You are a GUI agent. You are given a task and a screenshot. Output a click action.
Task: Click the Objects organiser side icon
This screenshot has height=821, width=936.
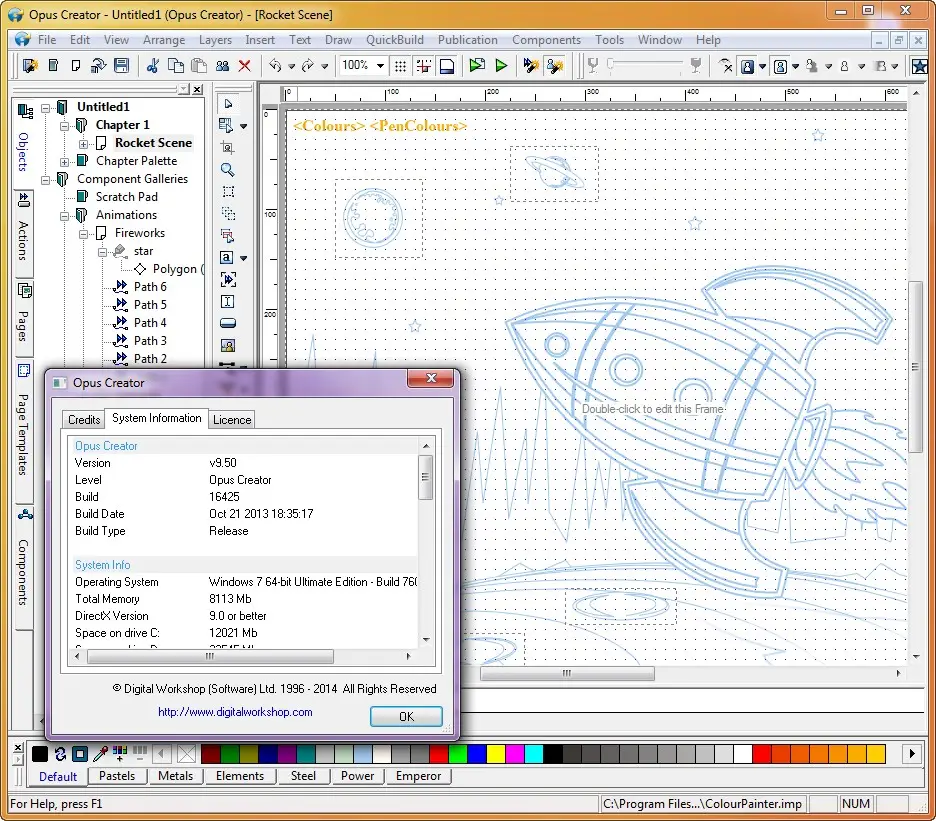[x=24, y=111]
